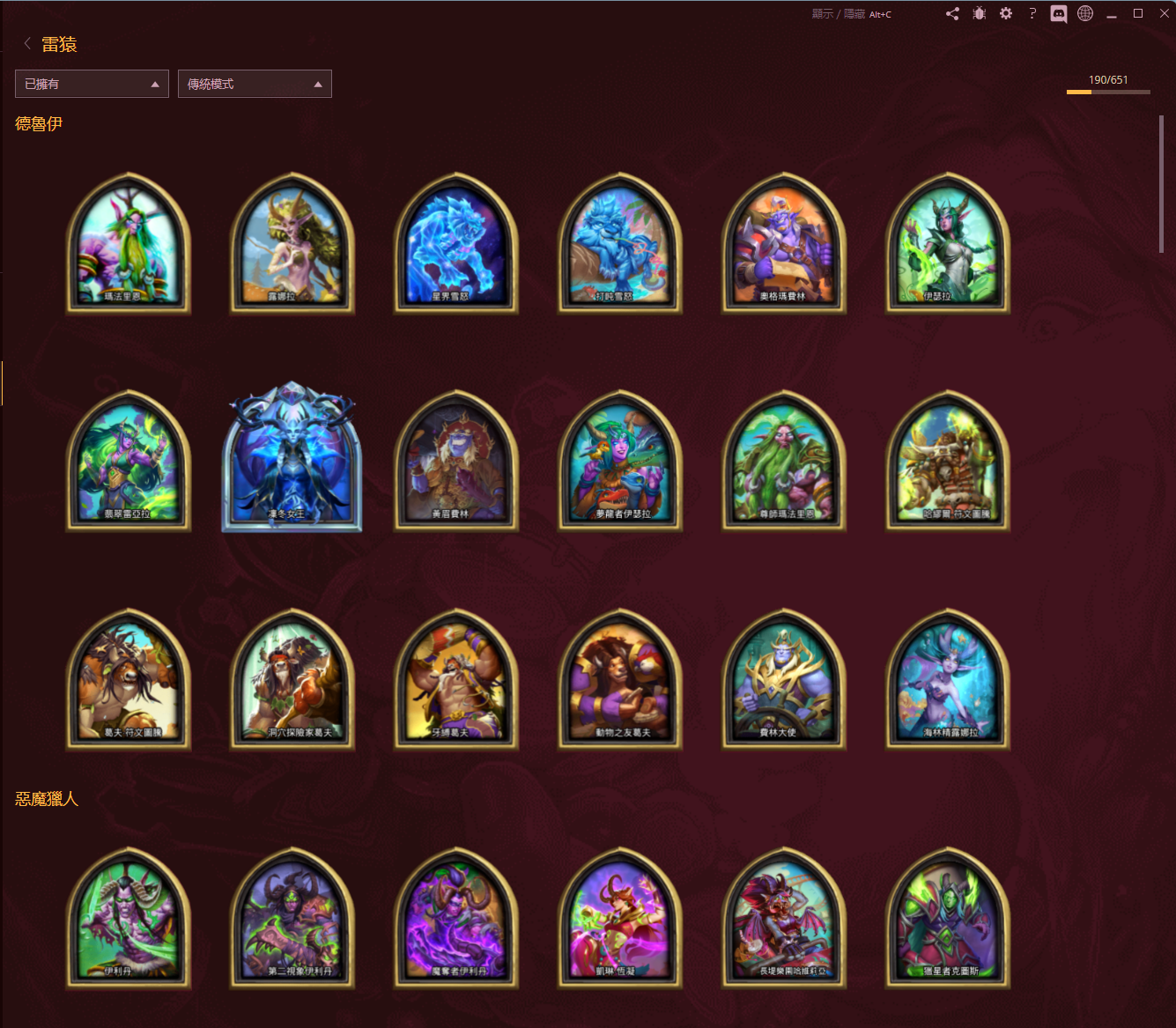Select the 費林大使 hero portrait
This screenshot has height=1028, width=1176.
[x=784, y=679]
